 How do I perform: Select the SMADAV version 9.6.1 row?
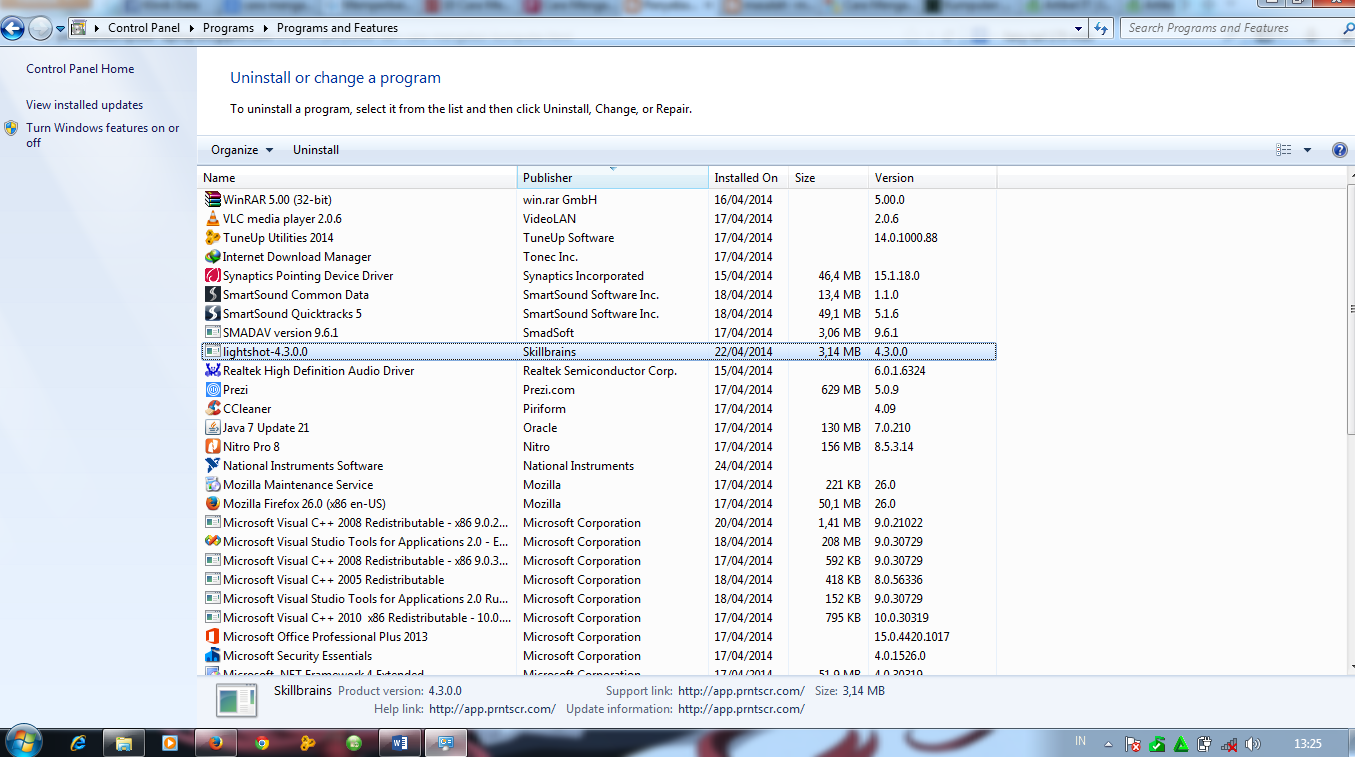pyautogui.click(x=598, y=333)
